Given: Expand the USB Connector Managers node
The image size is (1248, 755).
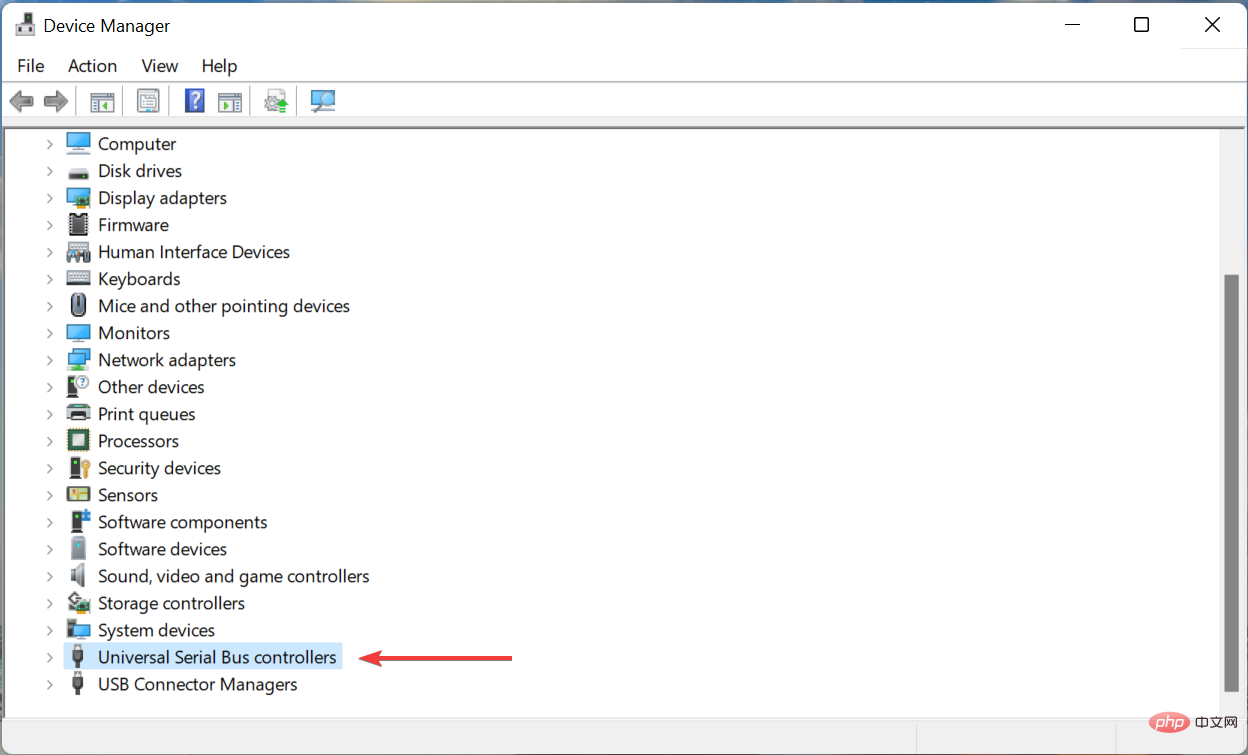Looking at the screenshot, I should coord(49,684).
